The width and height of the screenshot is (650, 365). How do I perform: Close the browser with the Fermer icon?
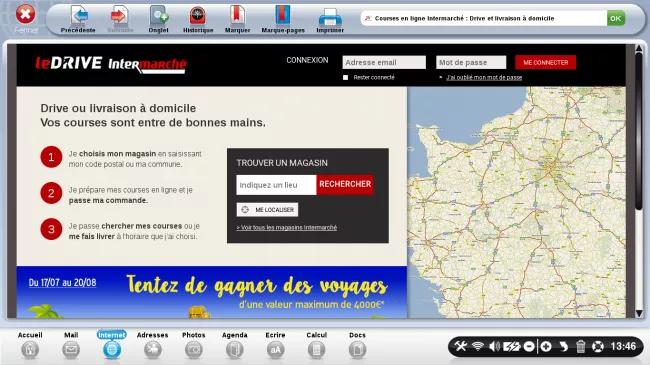click(x=26, y=15)
